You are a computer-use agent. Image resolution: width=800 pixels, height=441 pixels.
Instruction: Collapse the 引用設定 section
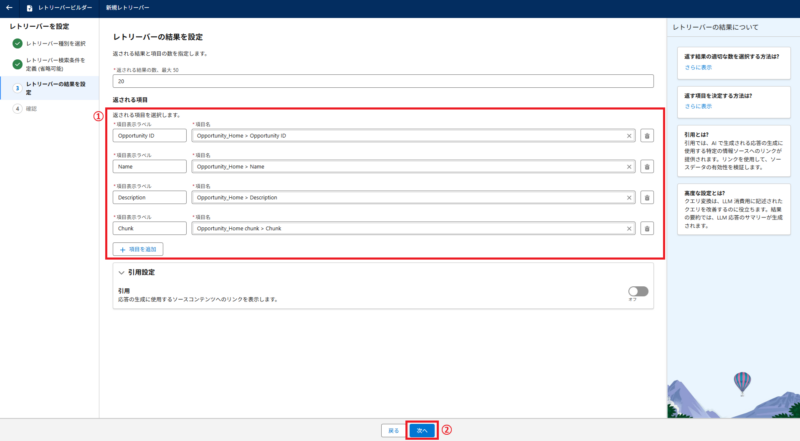pos(121,272)
